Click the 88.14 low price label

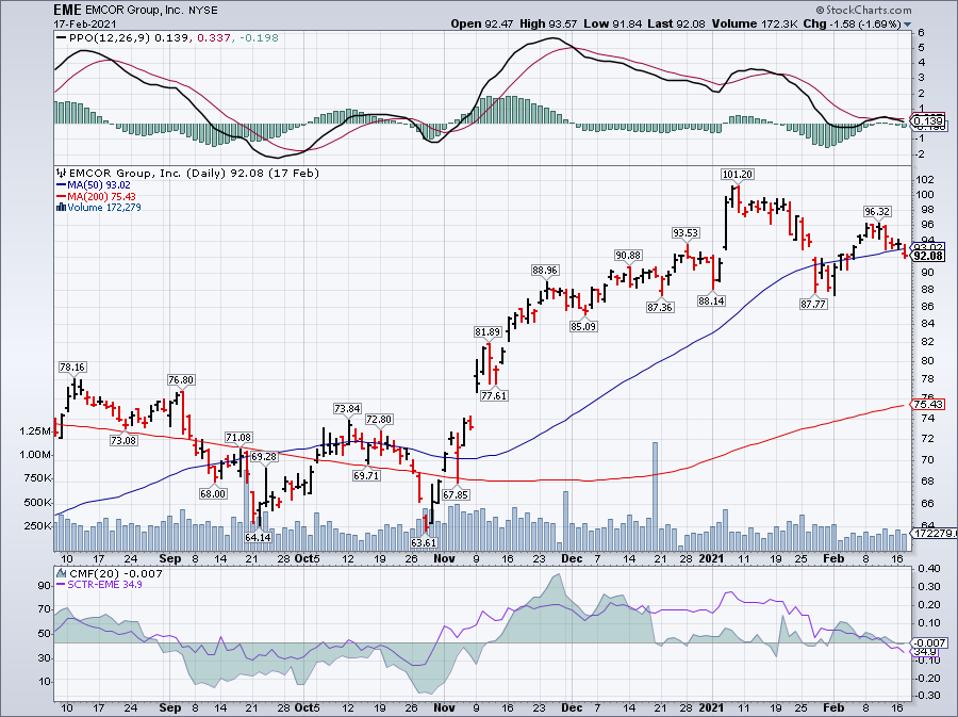point(711,301)
